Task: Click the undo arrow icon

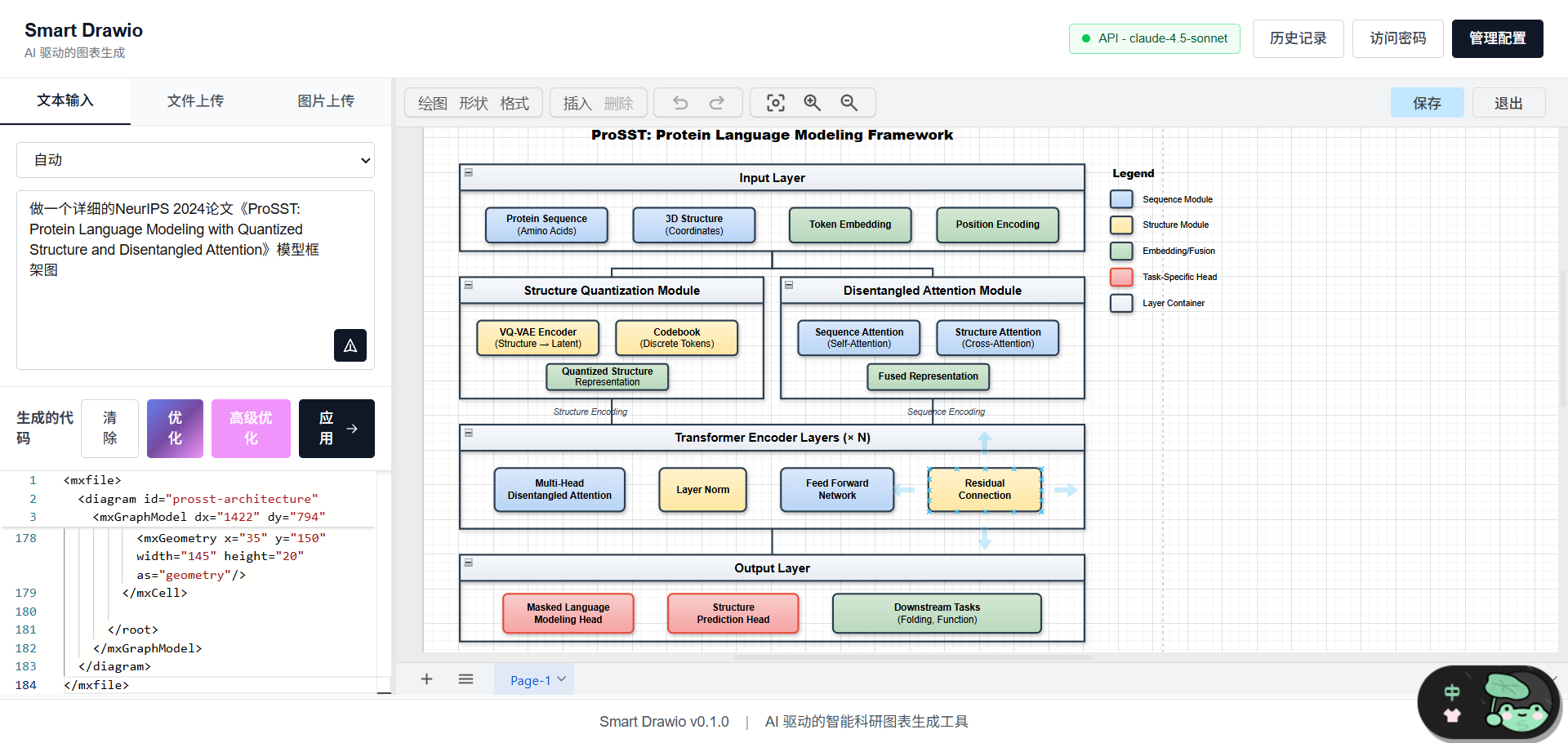Action: 679,103
